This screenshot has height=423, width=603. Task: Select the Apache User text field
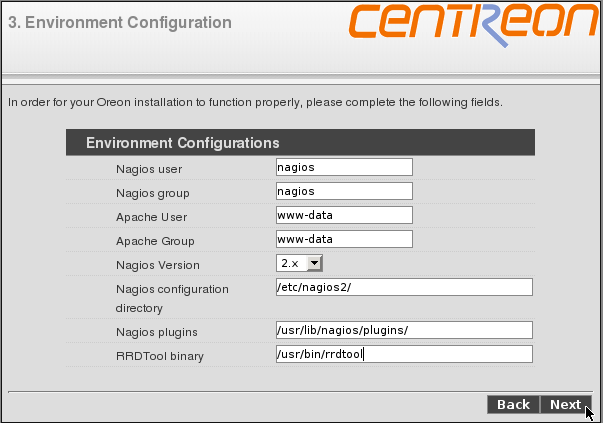point(344,215)
